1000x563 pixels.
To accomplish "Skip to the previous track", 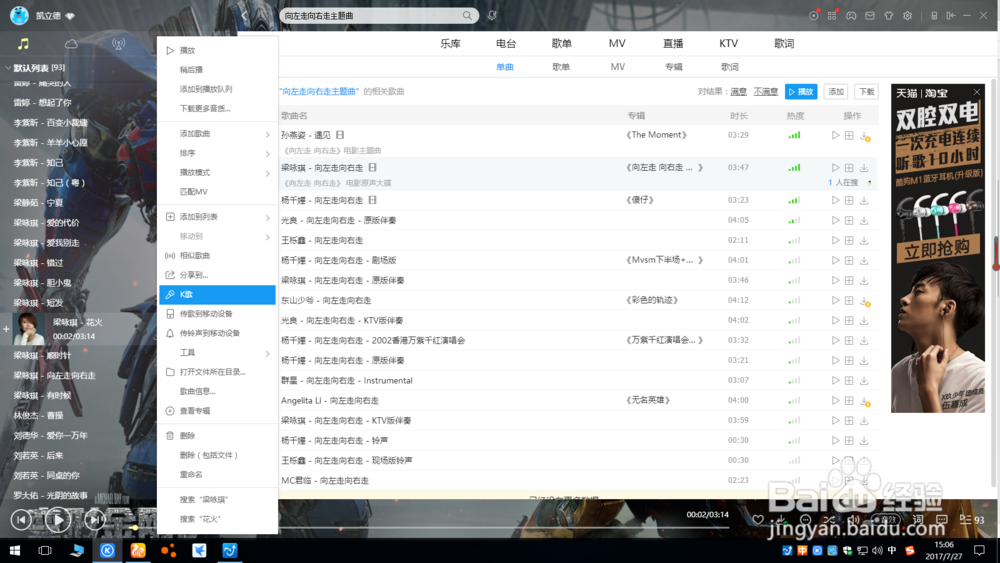I will point(21,520).
